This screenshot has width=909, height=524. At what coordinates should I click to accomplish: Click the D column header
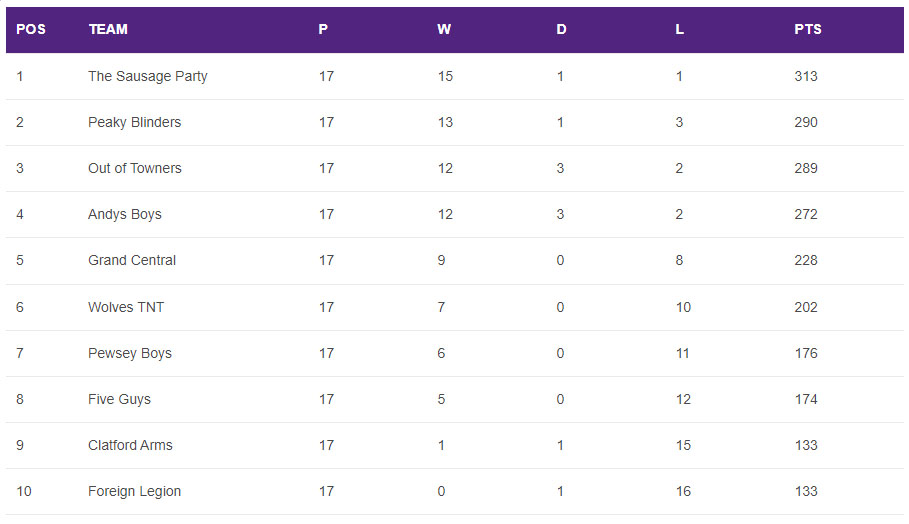[561, 29]
